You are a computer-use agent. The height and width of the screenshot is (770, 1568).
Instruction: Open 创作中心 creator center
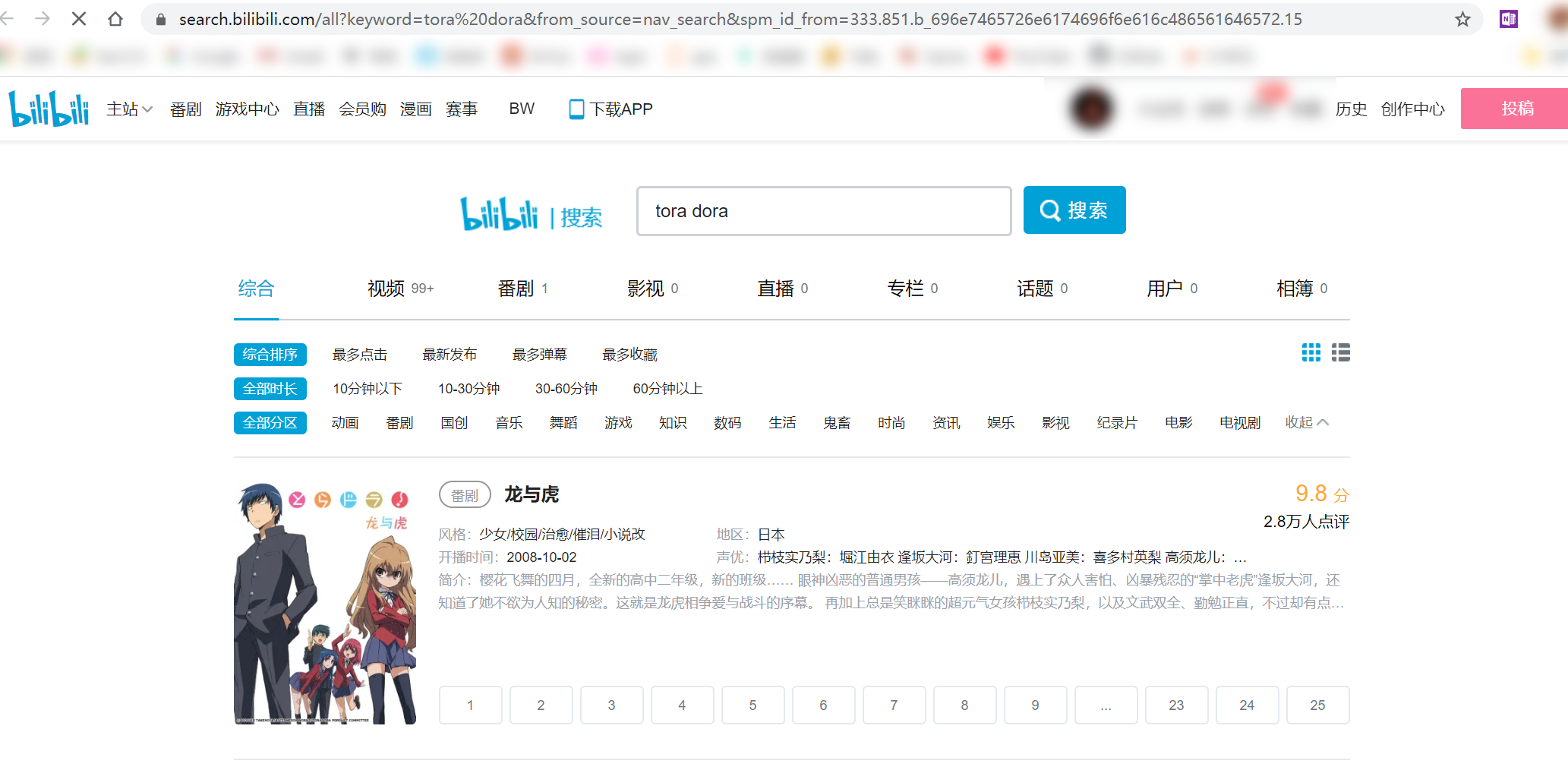point(1412,109)
